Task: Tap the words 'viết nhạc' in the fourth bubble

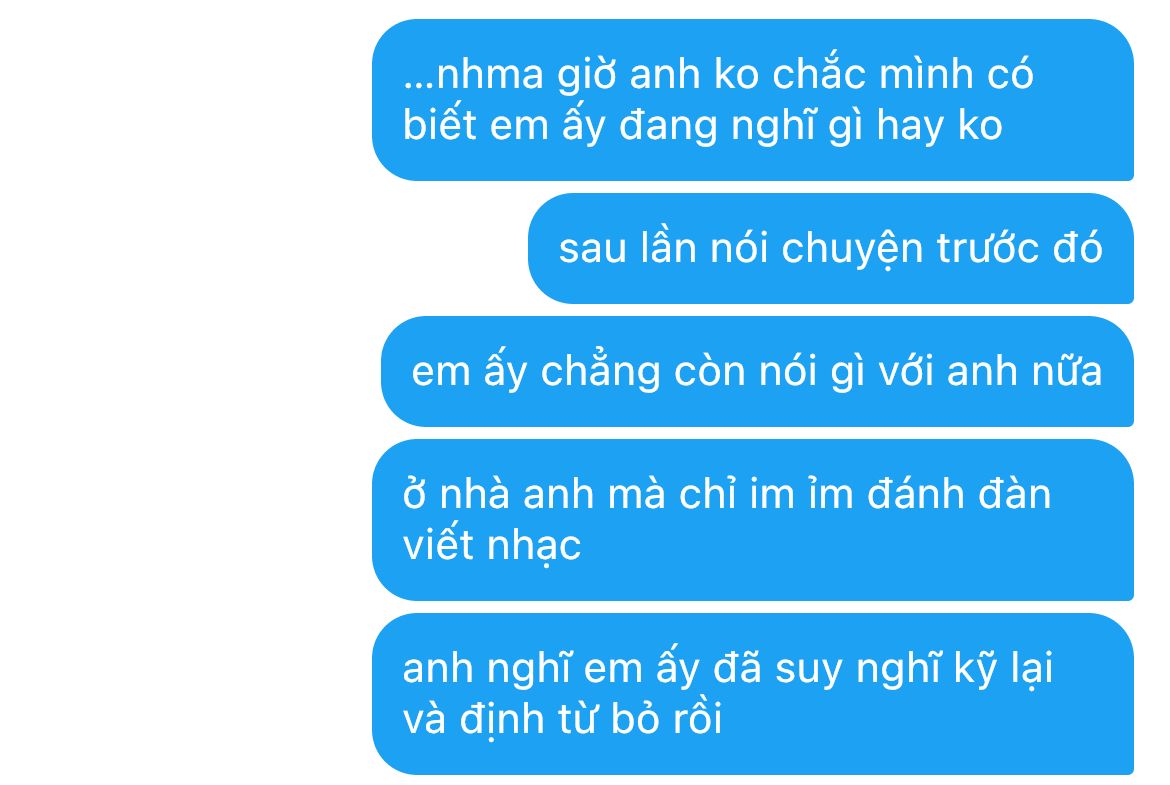Action: [x=492, y=545]
